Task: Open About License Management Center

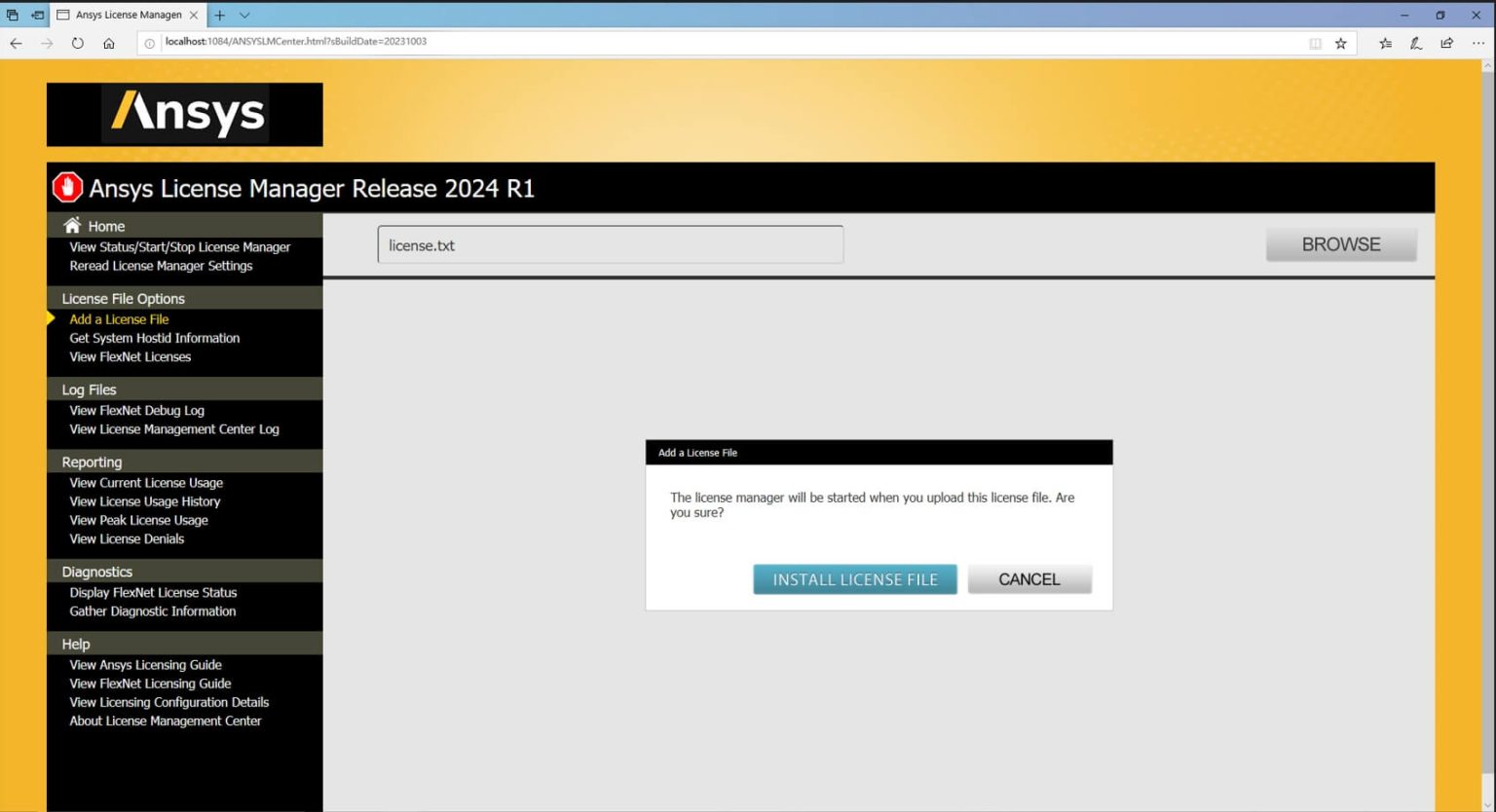Action: (166, 720)
